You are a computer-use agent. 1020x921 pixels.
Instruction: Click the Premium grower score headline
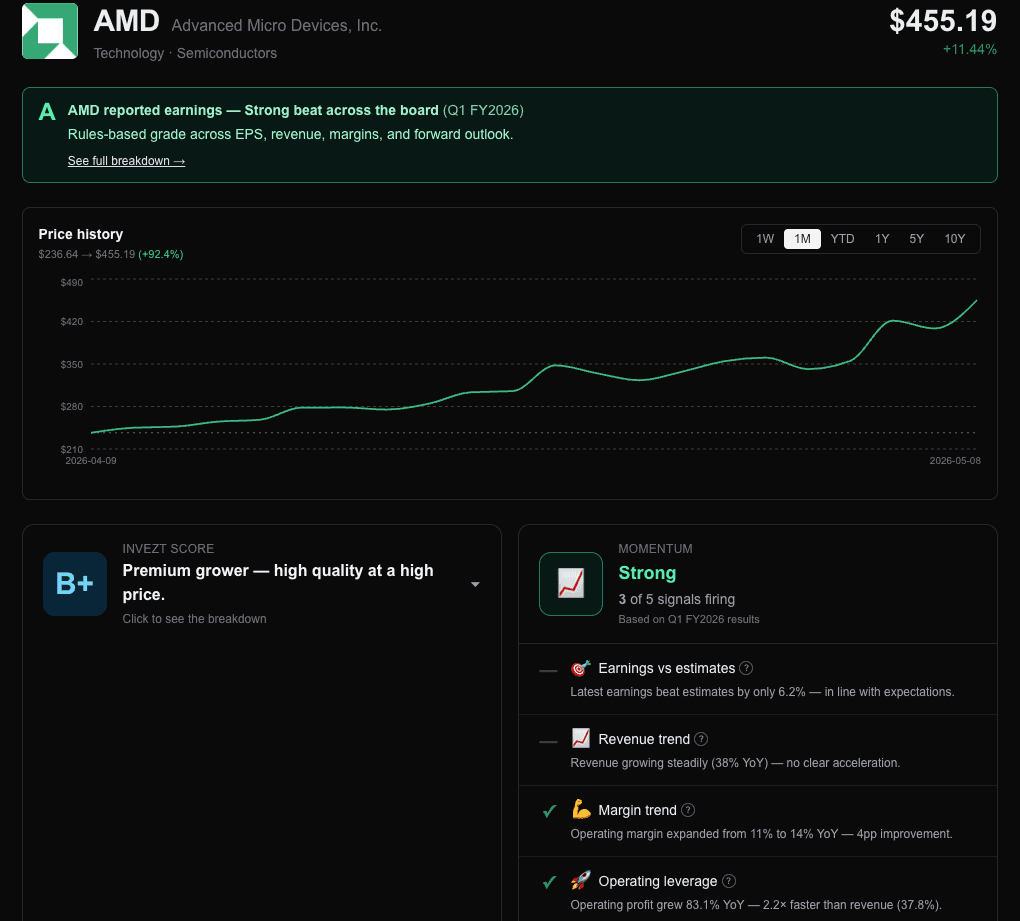(278, 582)
